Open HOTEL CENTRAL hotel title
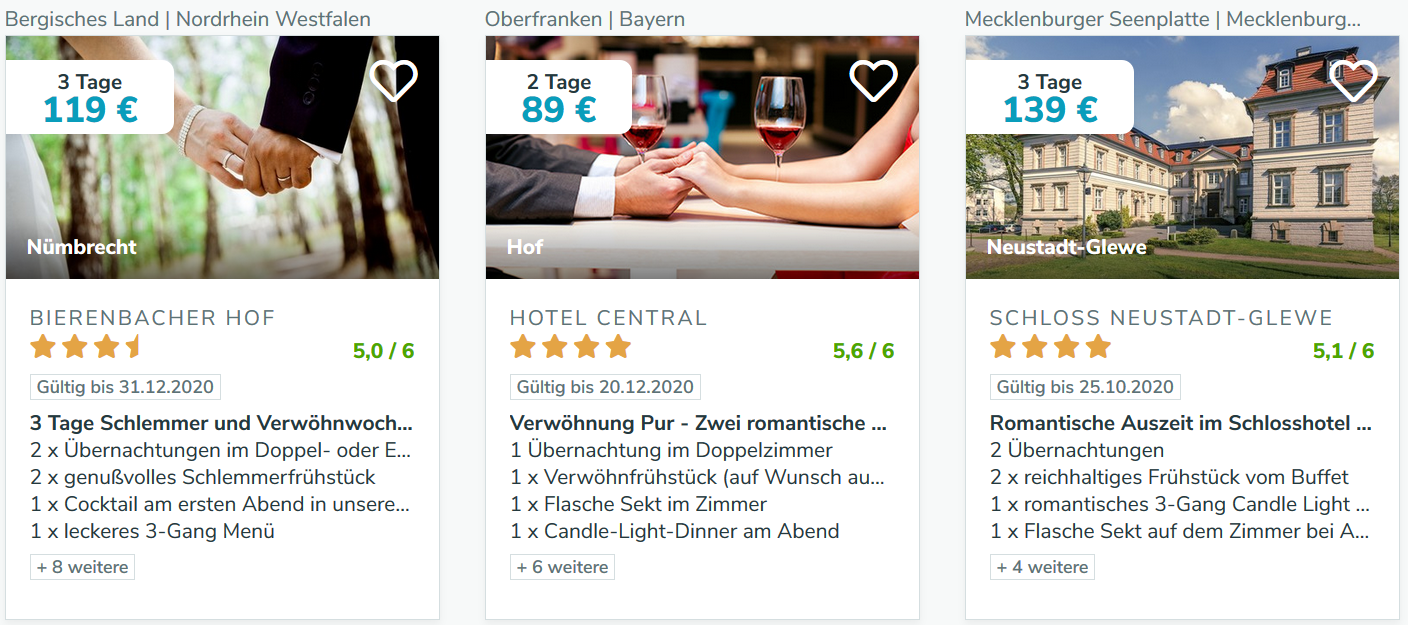The height and width of the screenshot is (625, 1408). click(608, 318)
